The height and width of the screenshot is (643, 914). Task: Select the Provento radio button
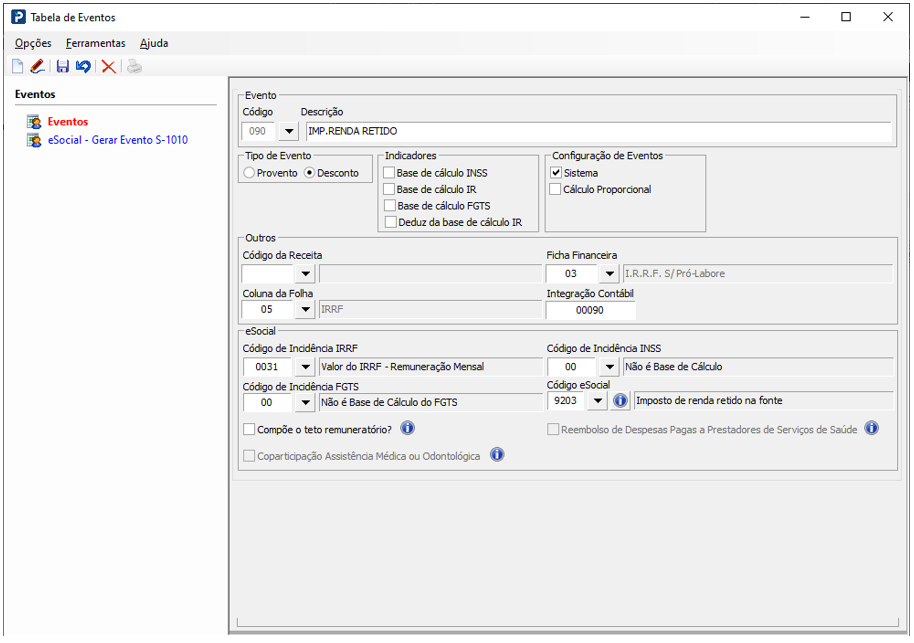(x=249, y=173)
